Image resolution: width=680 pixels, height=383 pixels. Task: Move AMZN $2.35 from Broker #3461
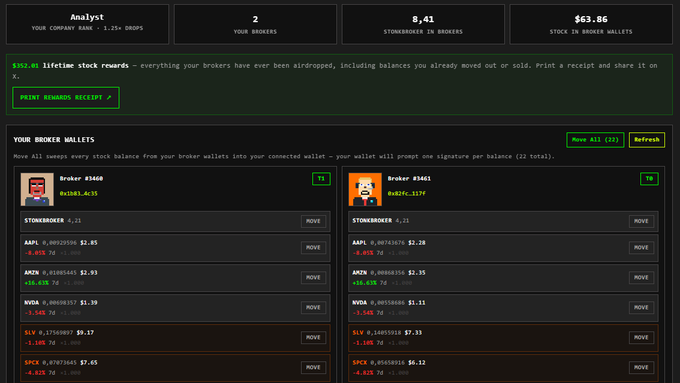tap(641, 278)
